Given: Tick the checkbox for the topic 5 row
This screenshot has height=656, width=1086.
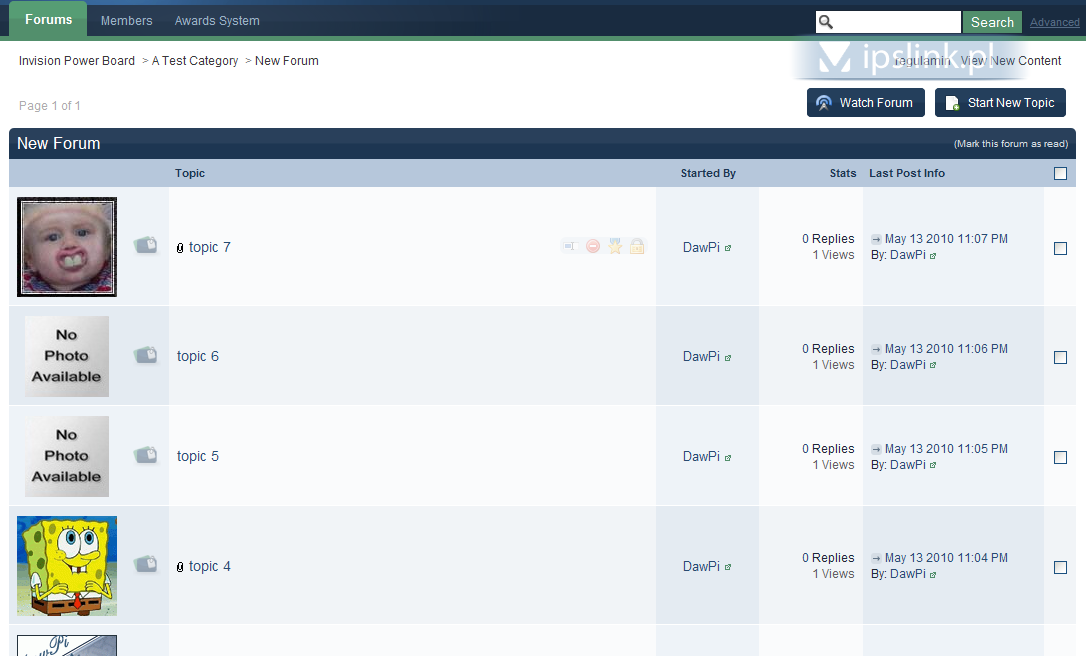Looking at the screenshot, I should tap(1060, 457).
